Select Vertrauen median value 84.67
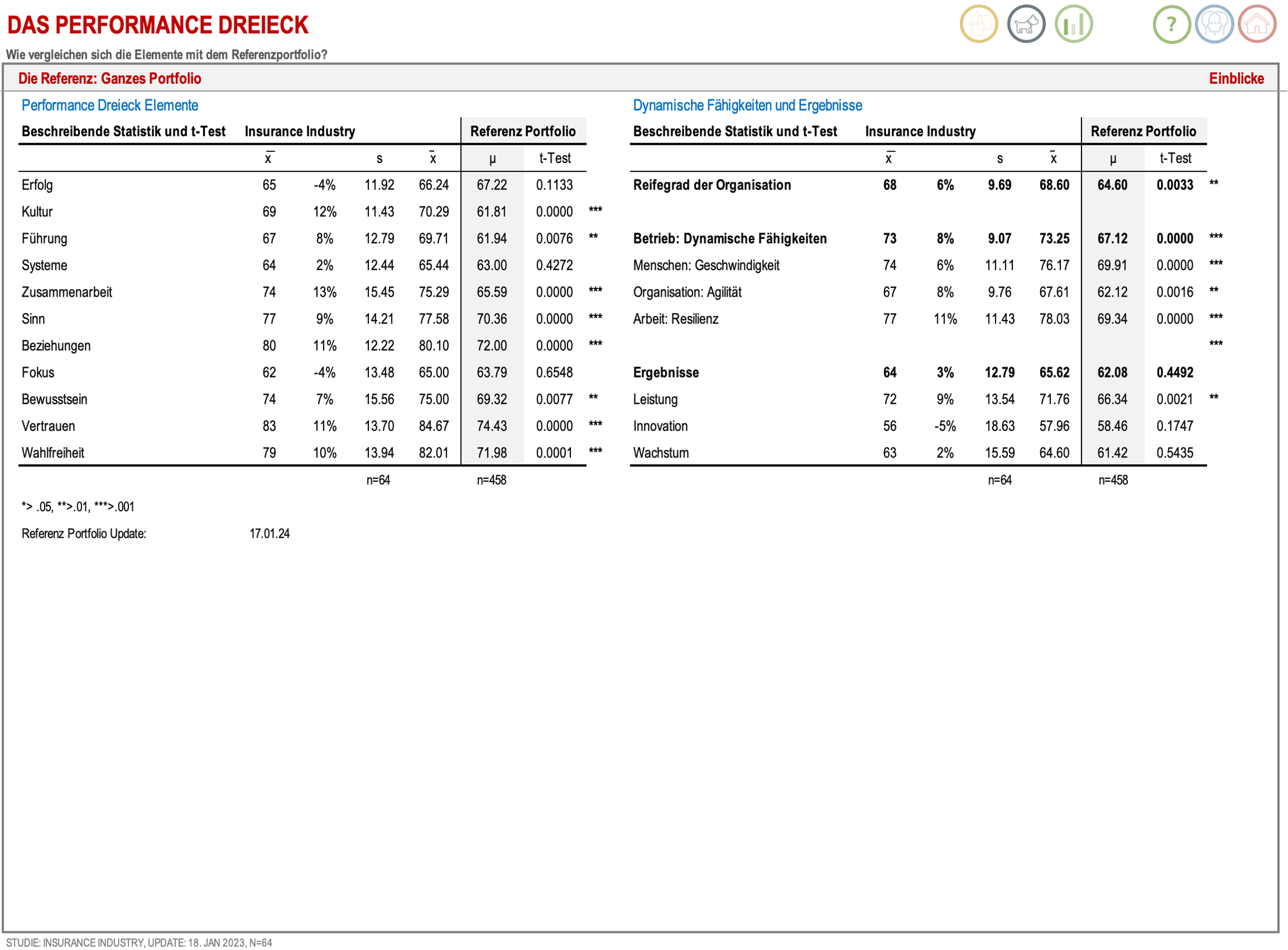The image size is (1288, 950). click(x=433, y=426)
